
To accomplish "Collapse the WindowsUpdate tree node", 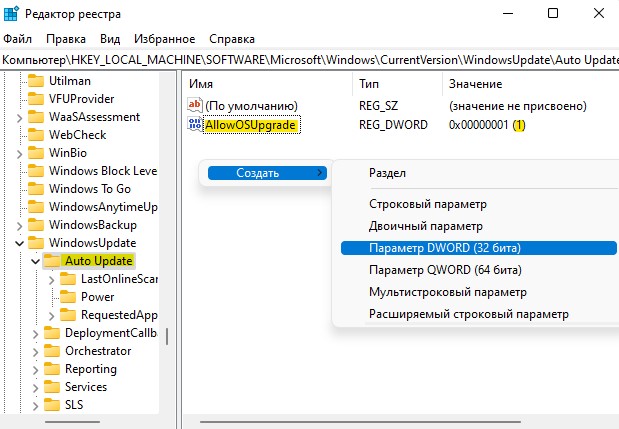I will tap(19, 243).
